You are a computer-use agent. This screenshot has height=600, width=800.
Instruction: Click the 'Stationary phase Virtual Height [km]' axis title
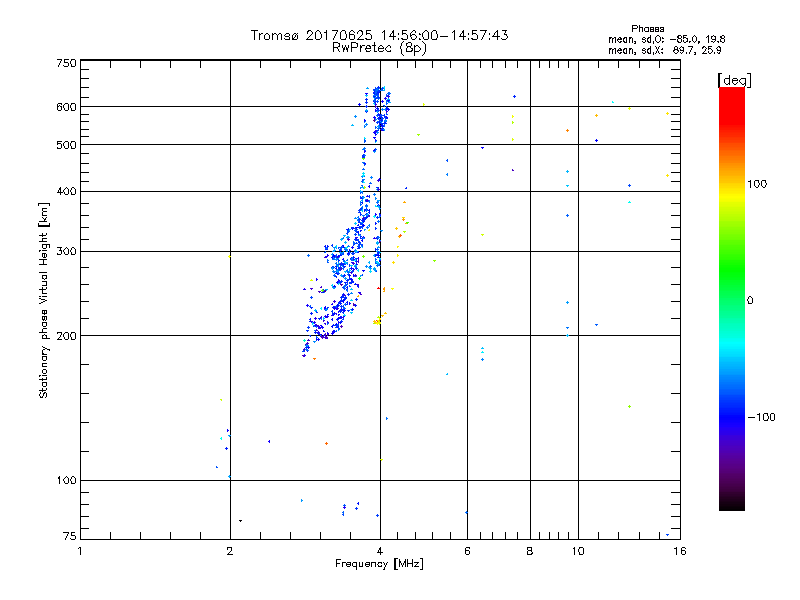coord(44,300)
